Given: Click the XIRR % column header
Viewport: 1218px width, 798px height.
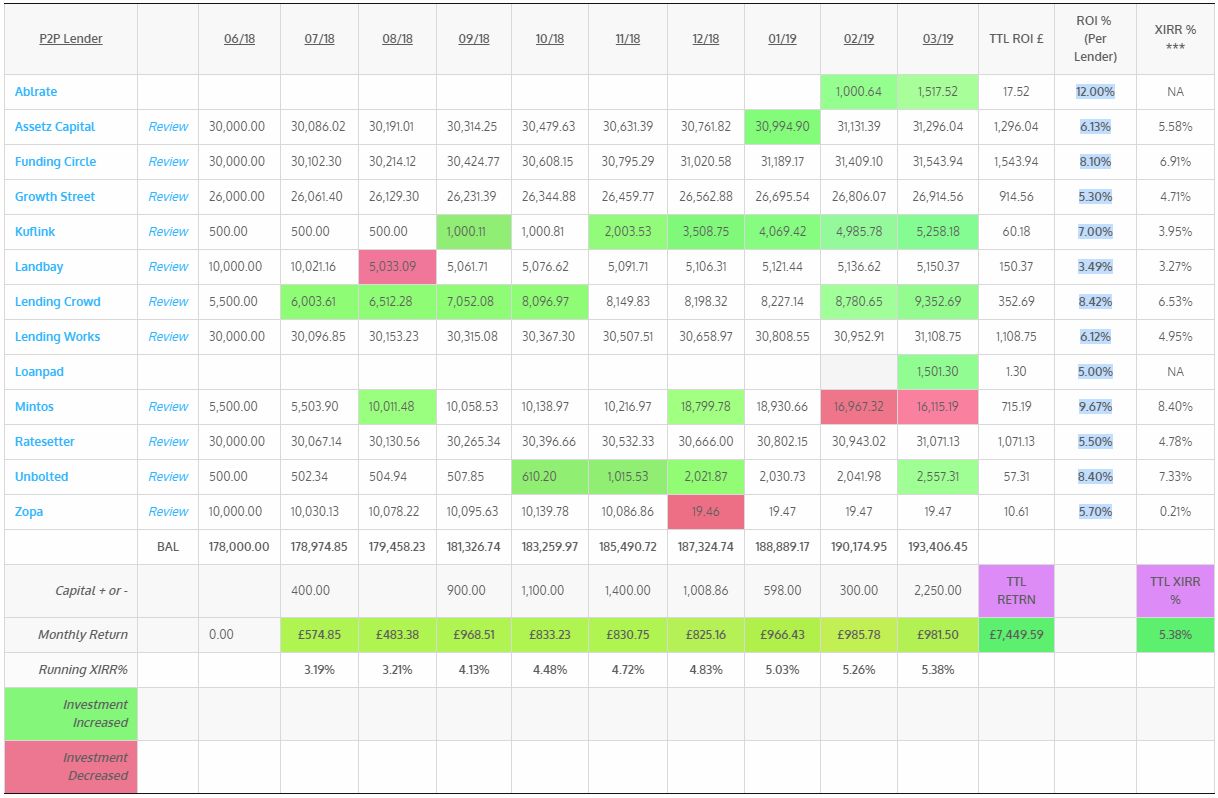Looking at the screenshot, I should 1175,39.
